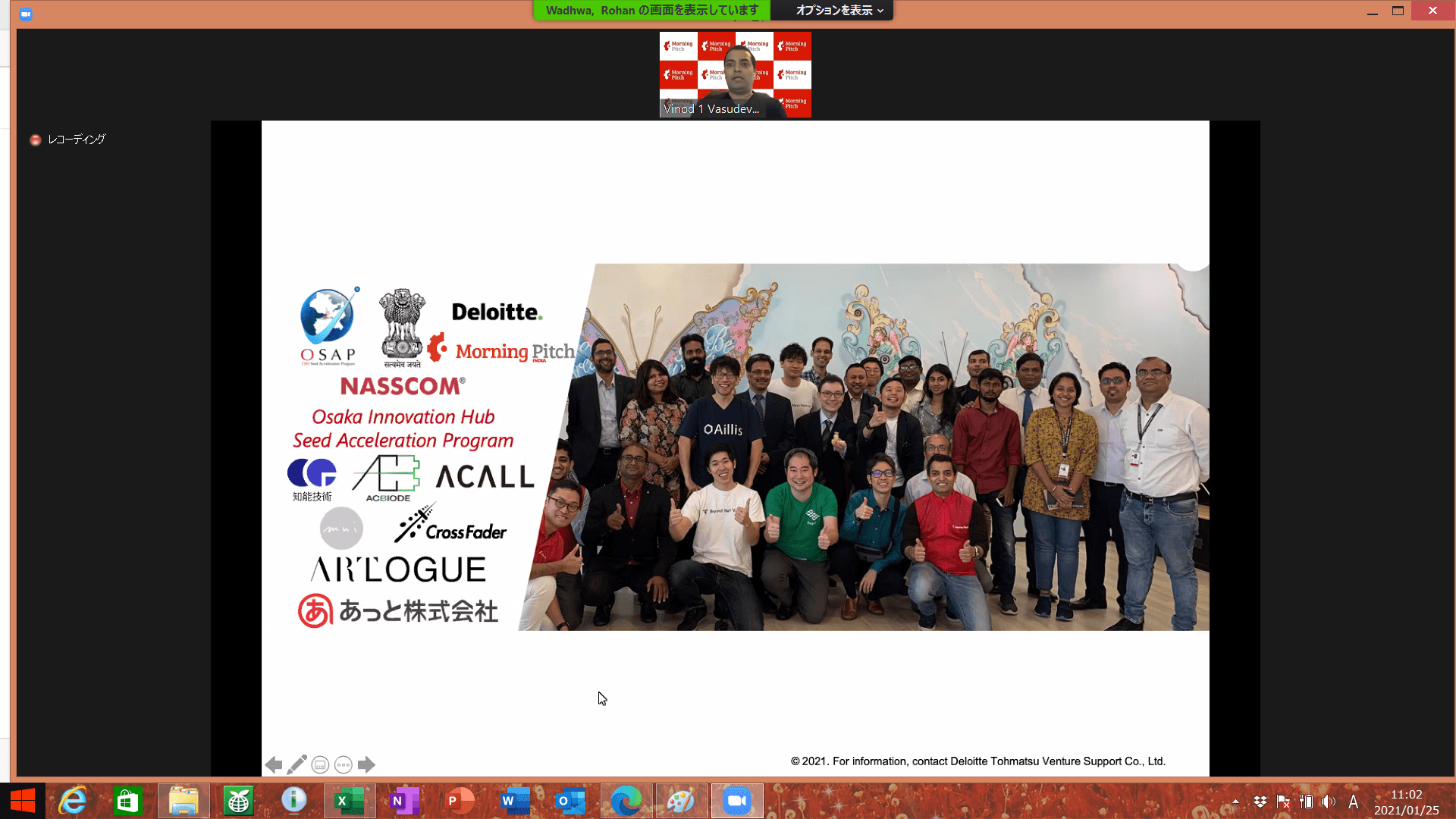Go back to the previous slide
Screen dimensions: 1456x819
pos(274,764)
